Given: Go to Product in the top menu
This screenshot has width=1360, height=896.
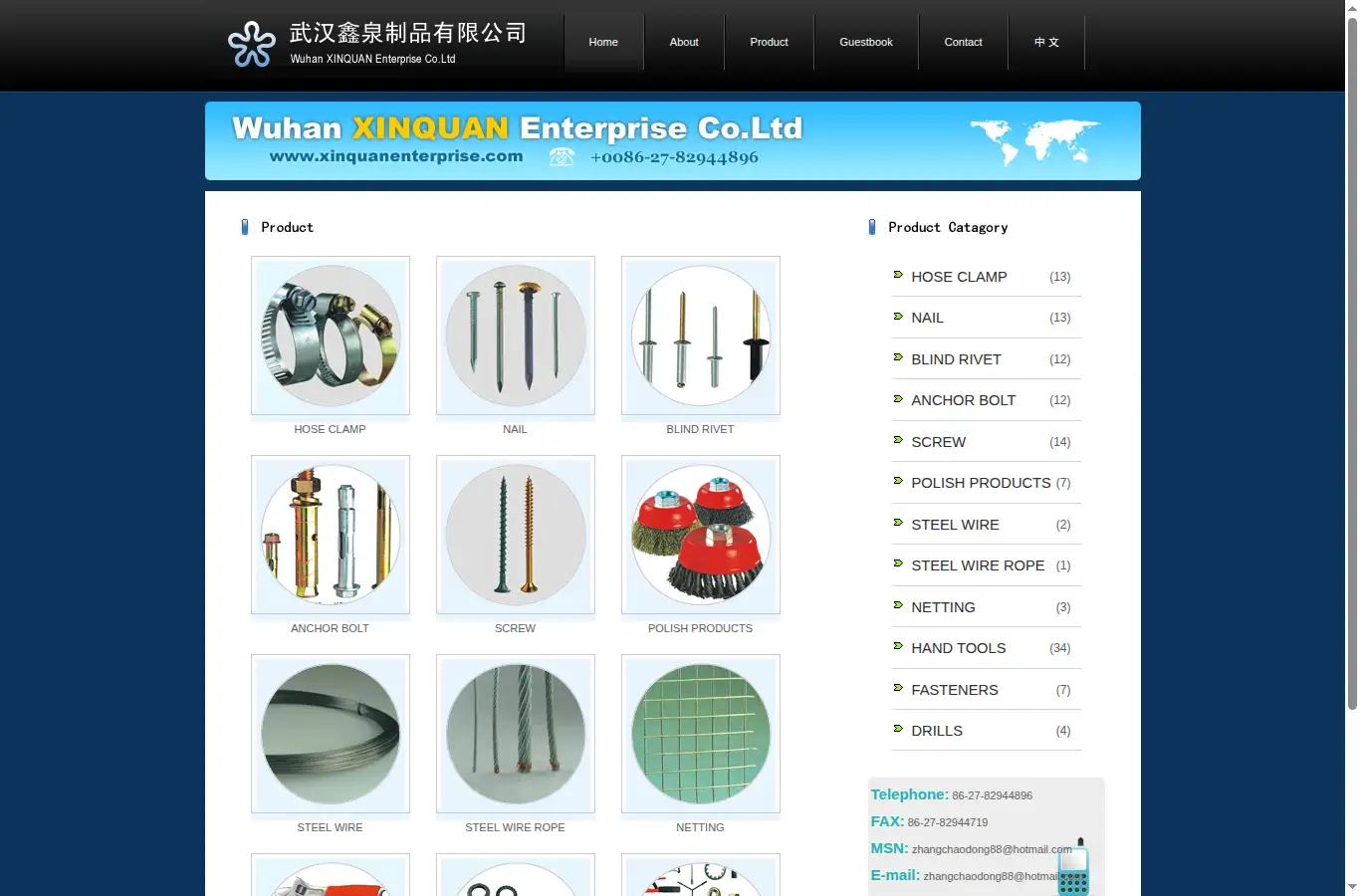Looking at the screenshot, I should [x=769, y=42].
